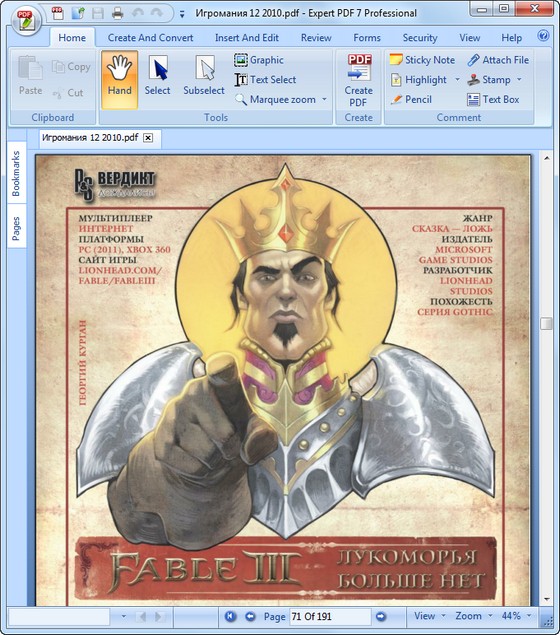Image resolution: width=560 pixels, height=635 pixels.
Task: Open the Insert And Edit tab
Action: pos(247,38)
